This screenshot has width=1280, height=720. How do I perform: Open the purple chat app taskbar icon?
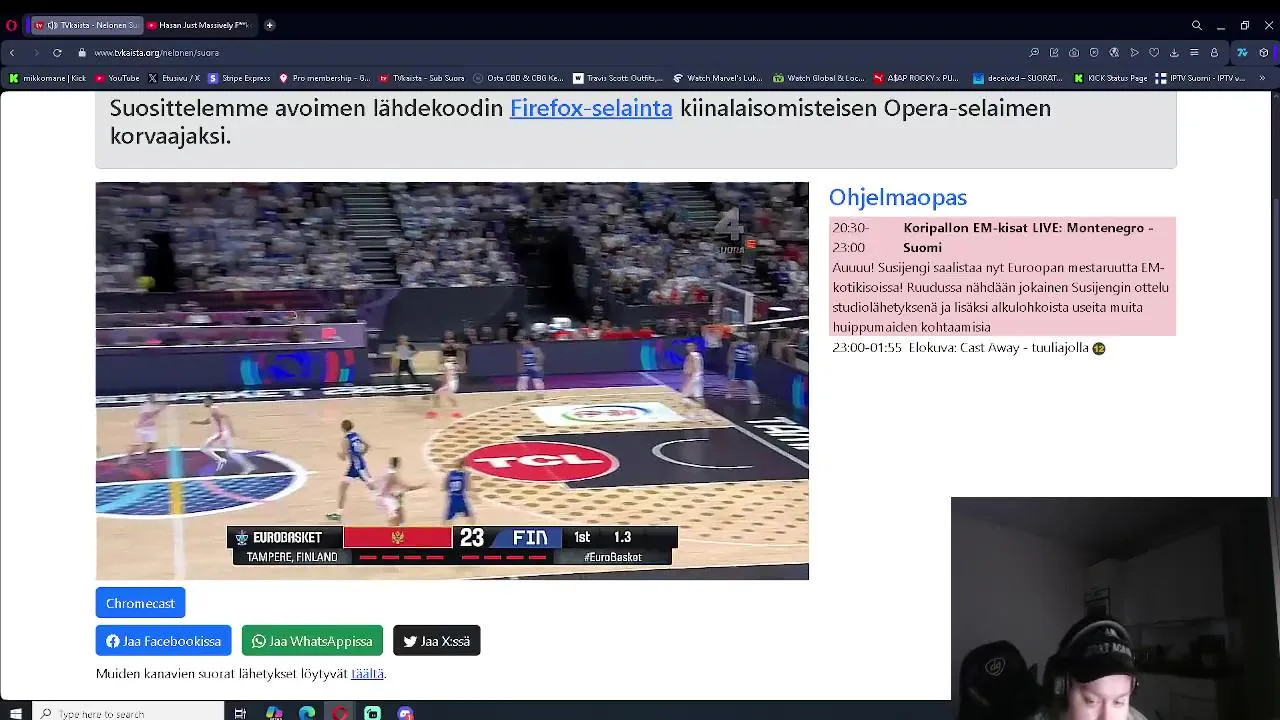[405, 713]
